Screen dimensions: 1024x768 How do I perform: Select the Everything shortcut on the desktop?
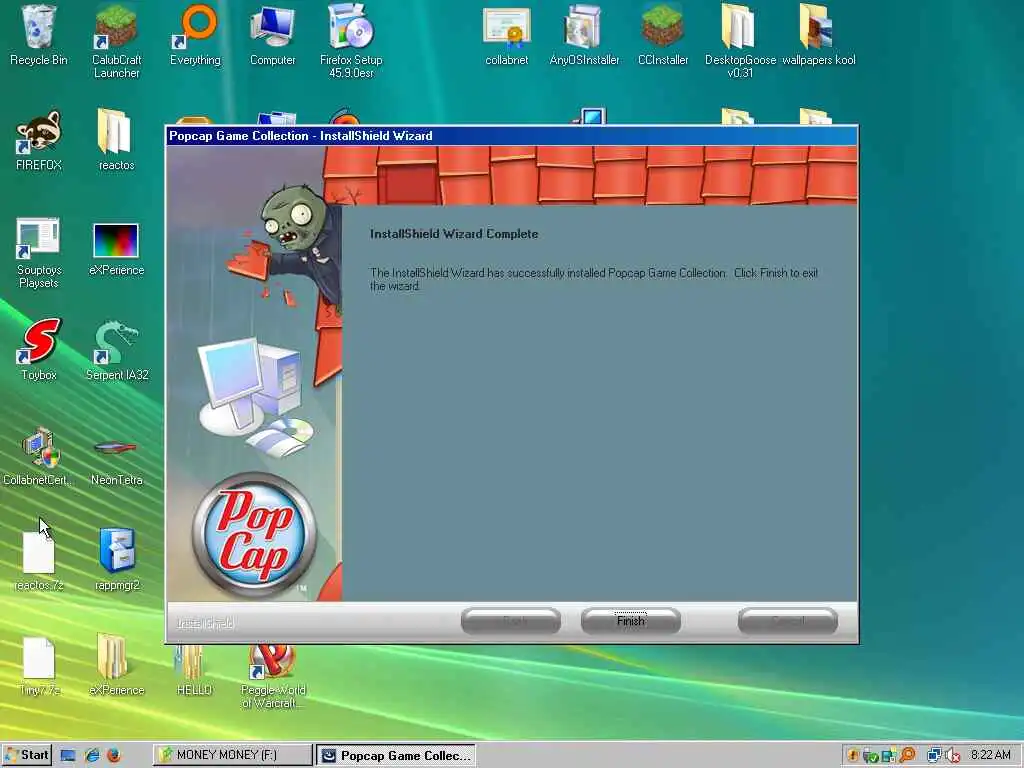point(195,36)
